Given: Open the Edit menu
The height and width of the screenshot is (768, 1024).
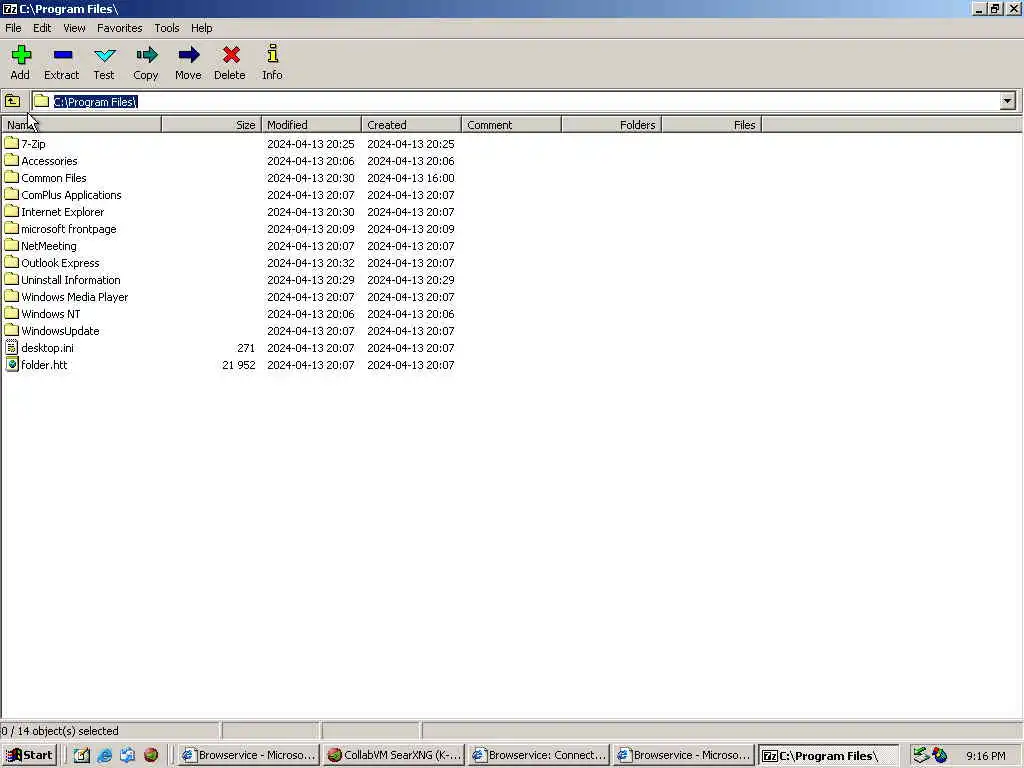Looking at the screenshot, I should coord(42,28).
